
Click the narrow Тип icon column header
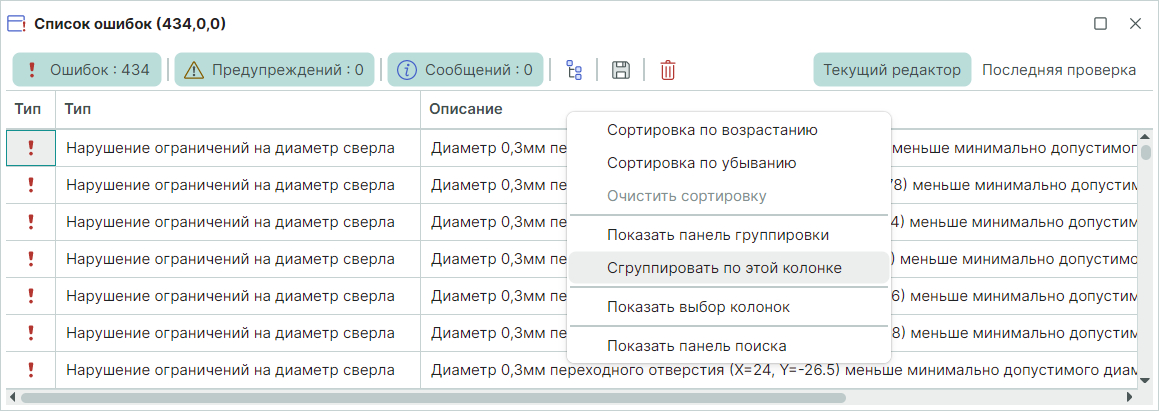tap(30, 109)
